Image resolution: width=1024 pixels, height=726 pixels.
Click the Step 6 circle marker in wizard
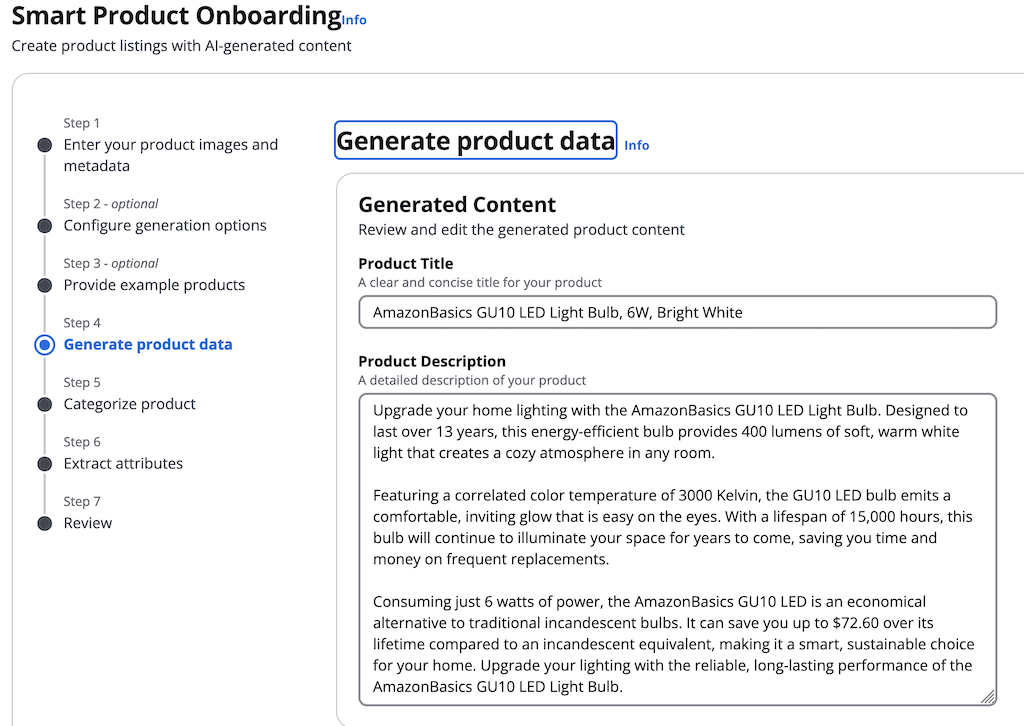[x=44, y=464]
